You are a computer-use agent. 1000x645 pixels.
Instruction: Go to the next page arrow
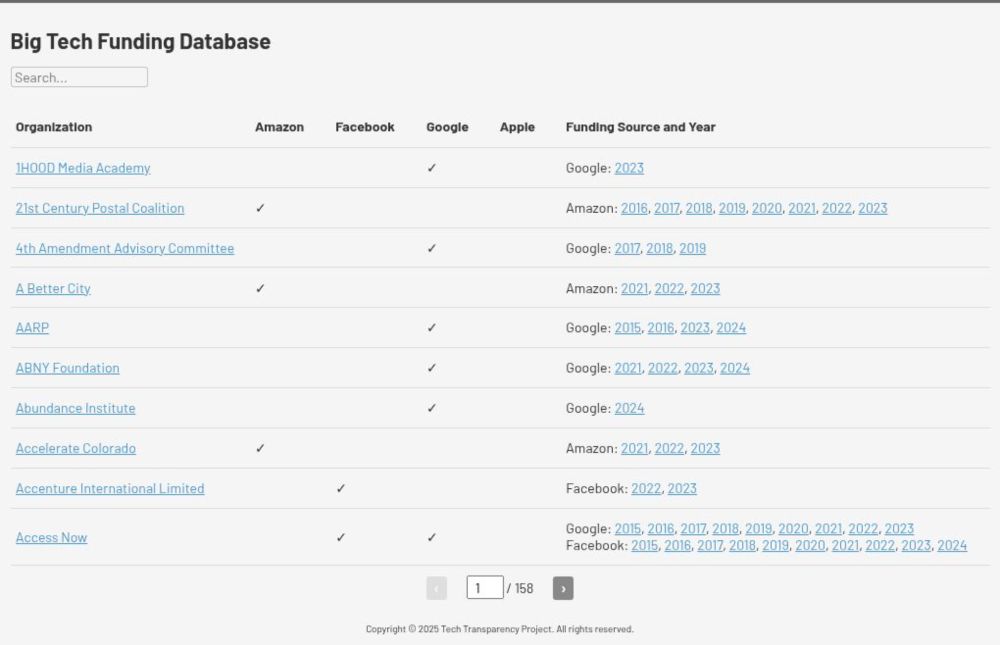coord(562,588)
